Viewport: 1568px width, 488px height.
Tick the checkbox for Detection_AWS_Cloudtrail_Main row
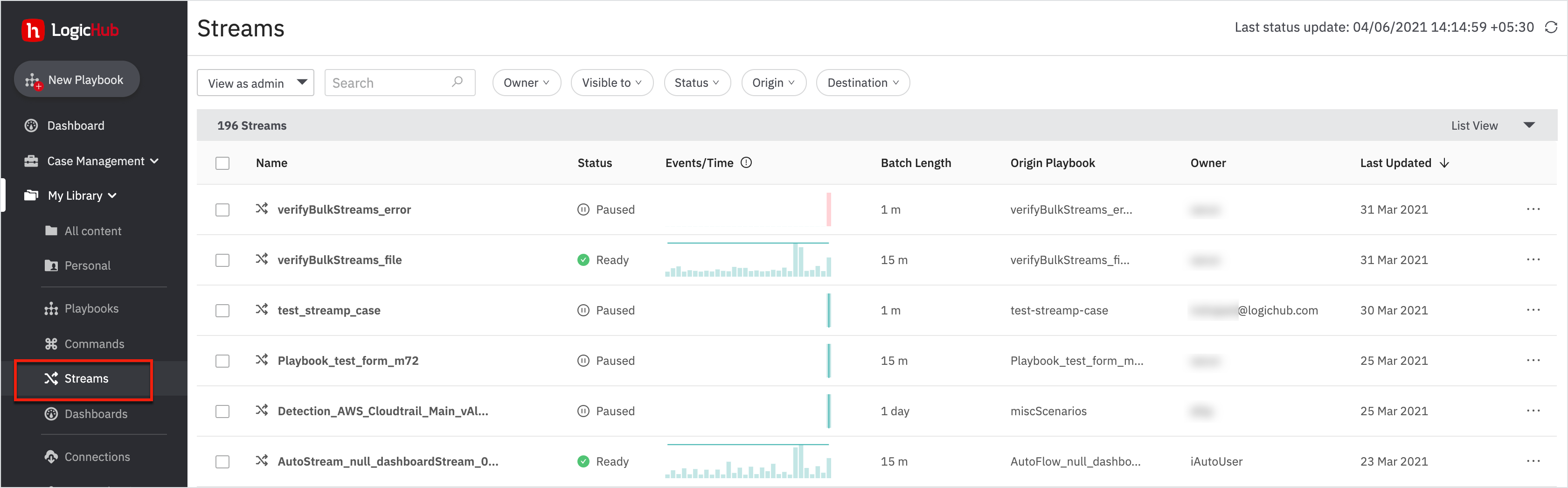(x=223, y=411)
